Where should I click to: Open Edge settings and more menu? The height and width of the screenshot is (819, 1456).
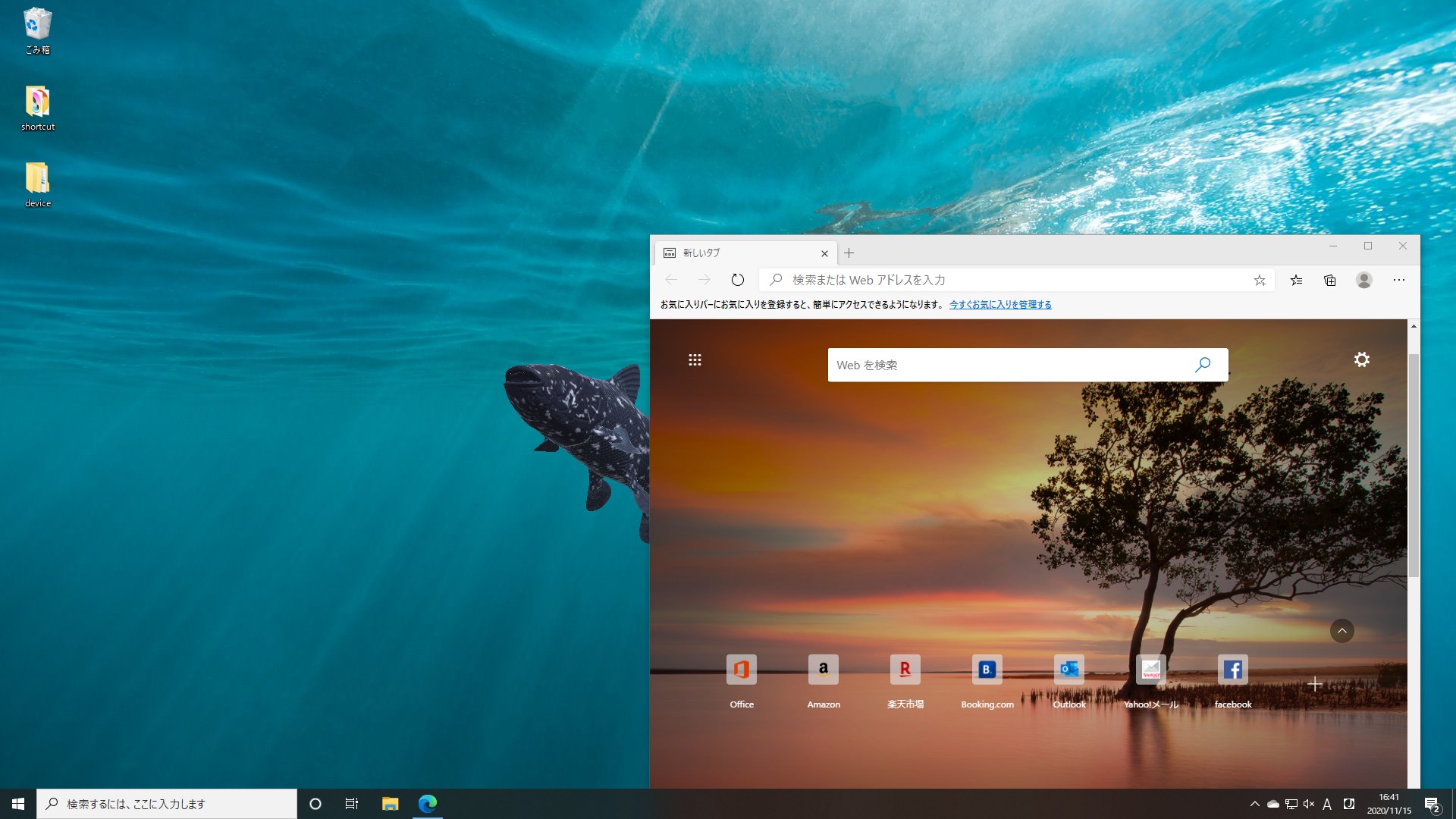1399,280
